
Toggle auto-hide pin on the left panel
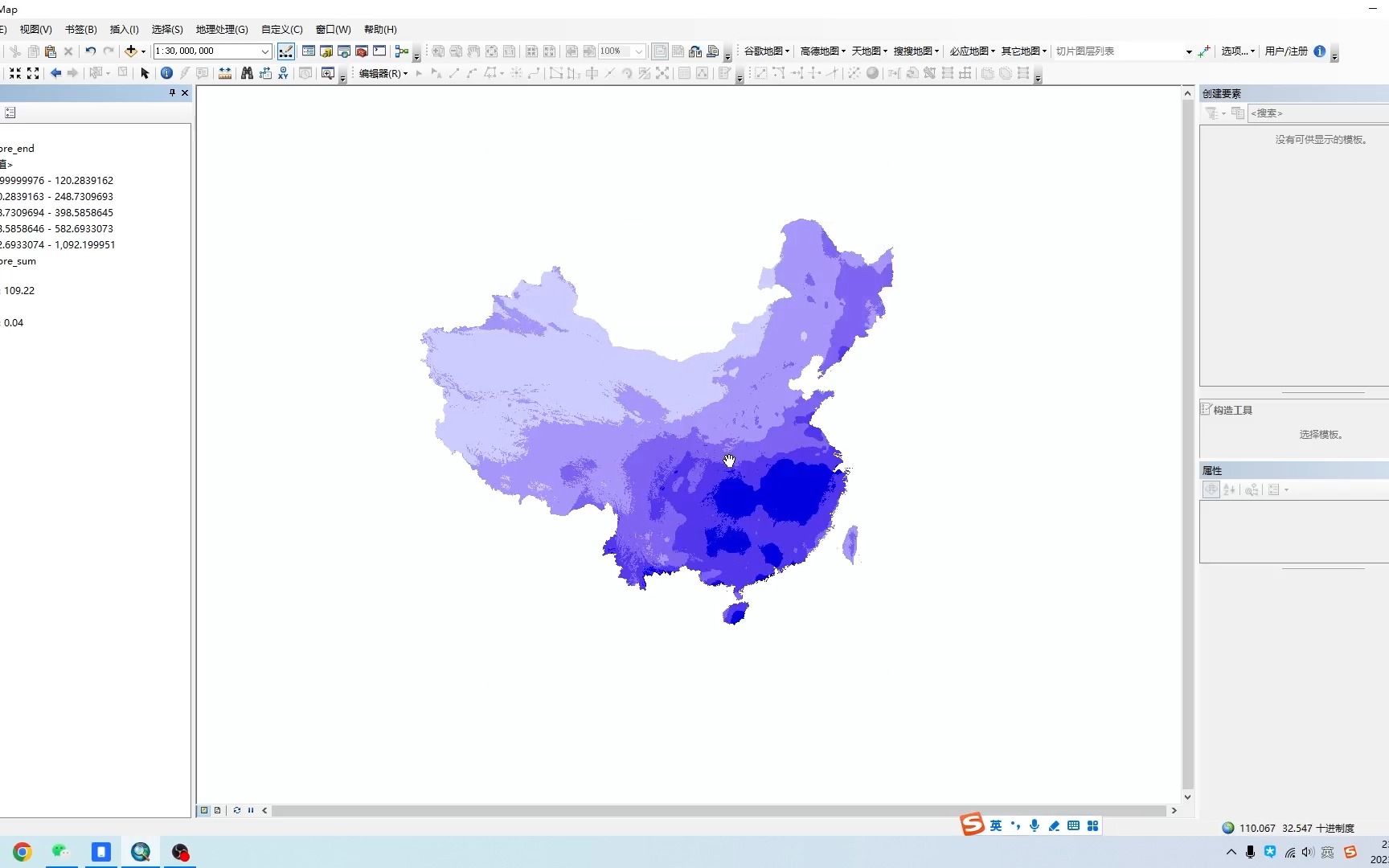click(x=171, y=92)
